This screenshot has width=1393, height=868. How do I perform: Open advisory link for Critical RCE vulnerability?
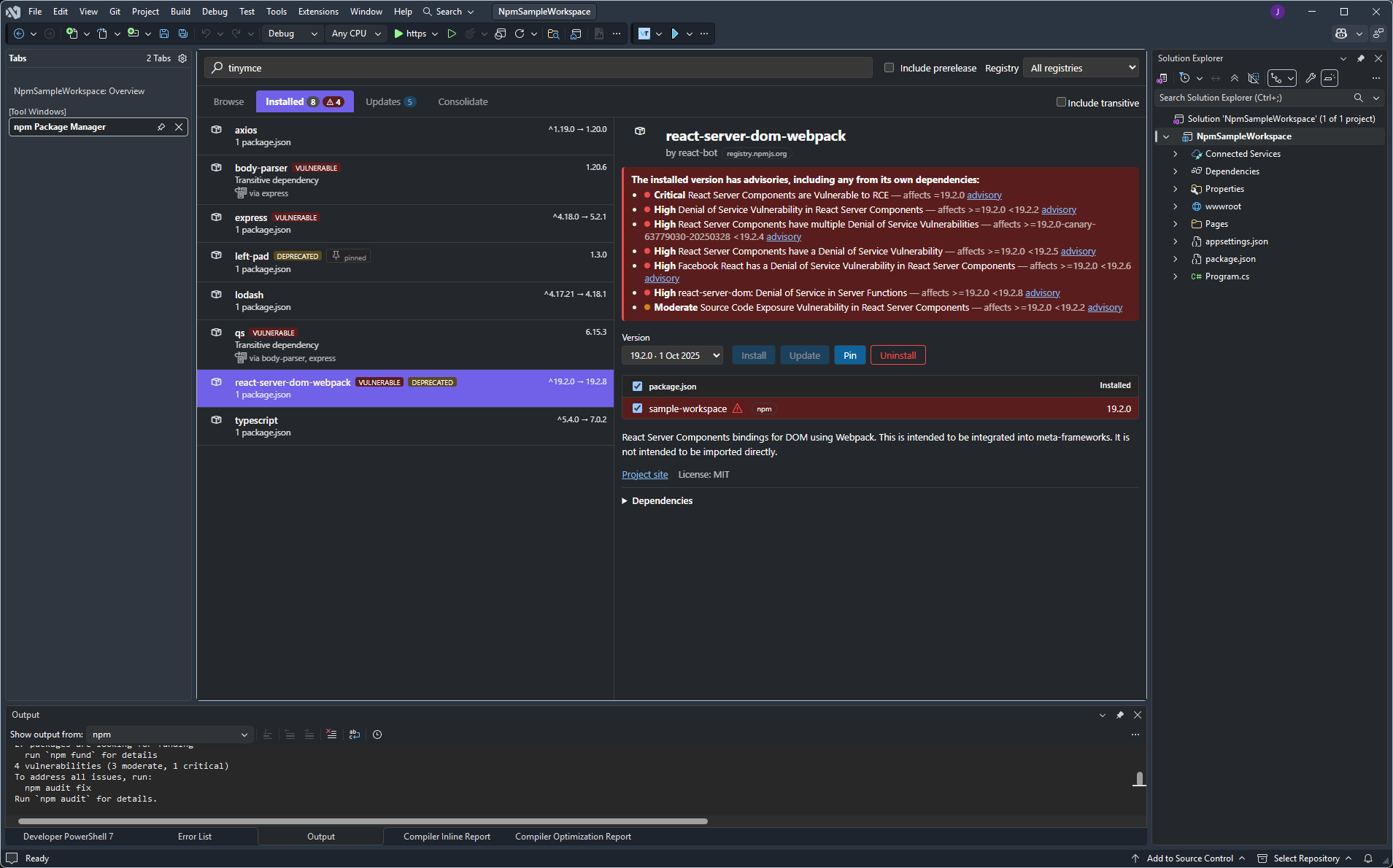984,195
